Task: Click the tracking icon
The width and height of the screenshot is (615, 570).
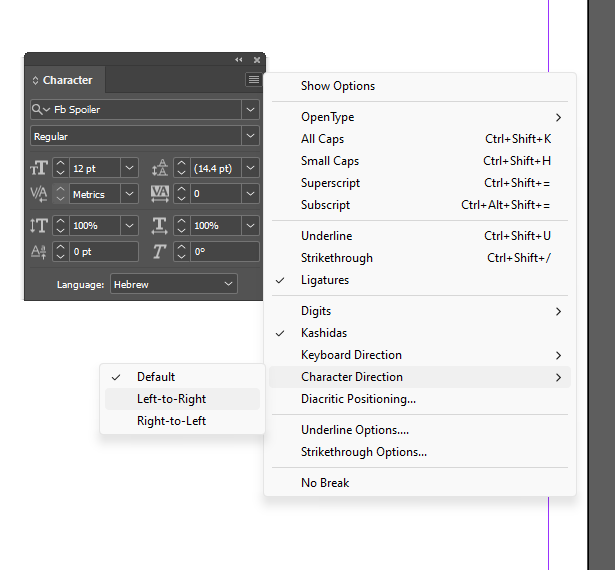Action: (x=160, y=194)
